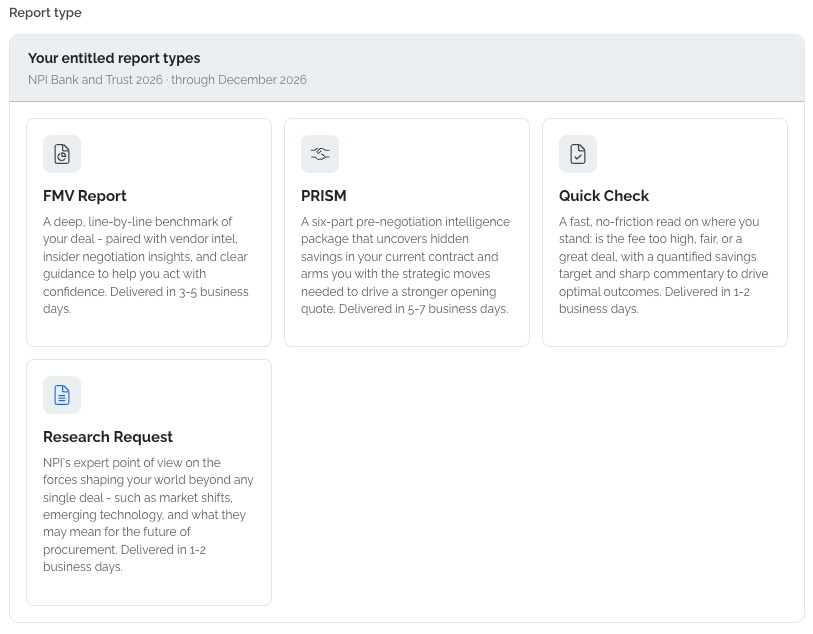Click the blue Research Request document icon
Viewport: 813px width, 634px height.
click(x=62, y=395)
